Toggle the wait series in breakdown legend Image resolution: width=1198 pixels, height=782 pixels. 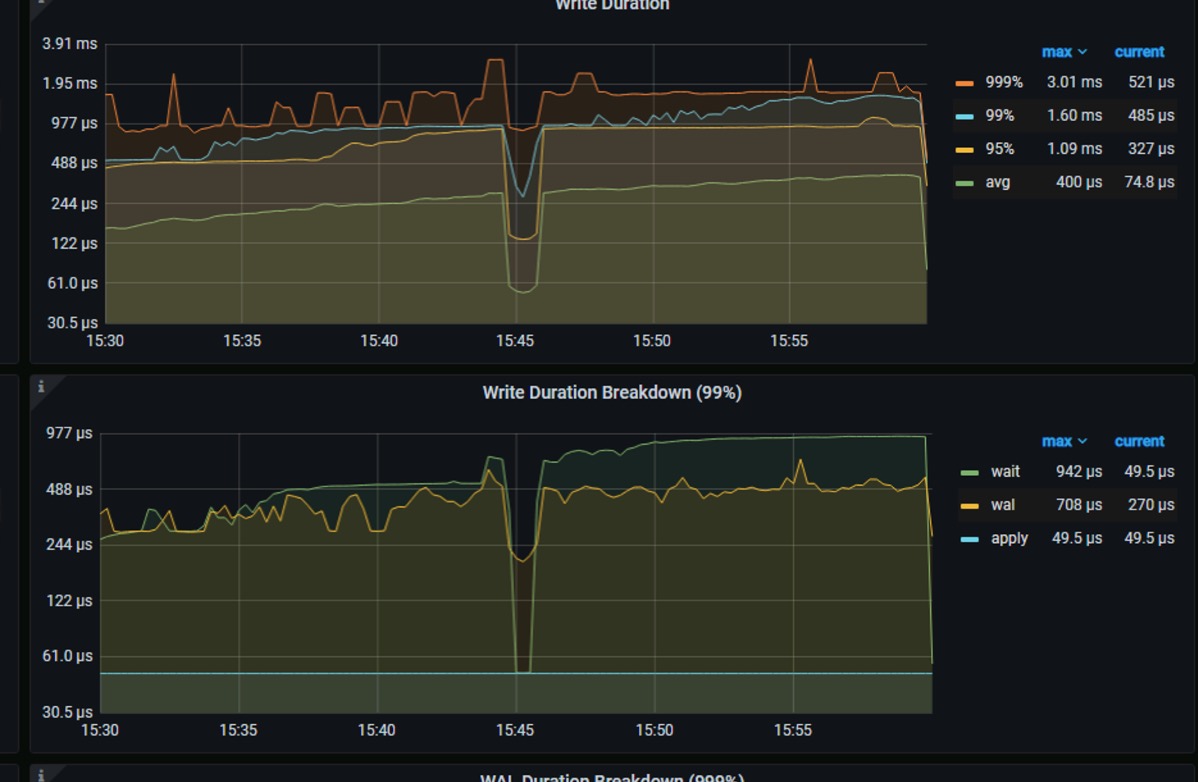[1006, 471]
